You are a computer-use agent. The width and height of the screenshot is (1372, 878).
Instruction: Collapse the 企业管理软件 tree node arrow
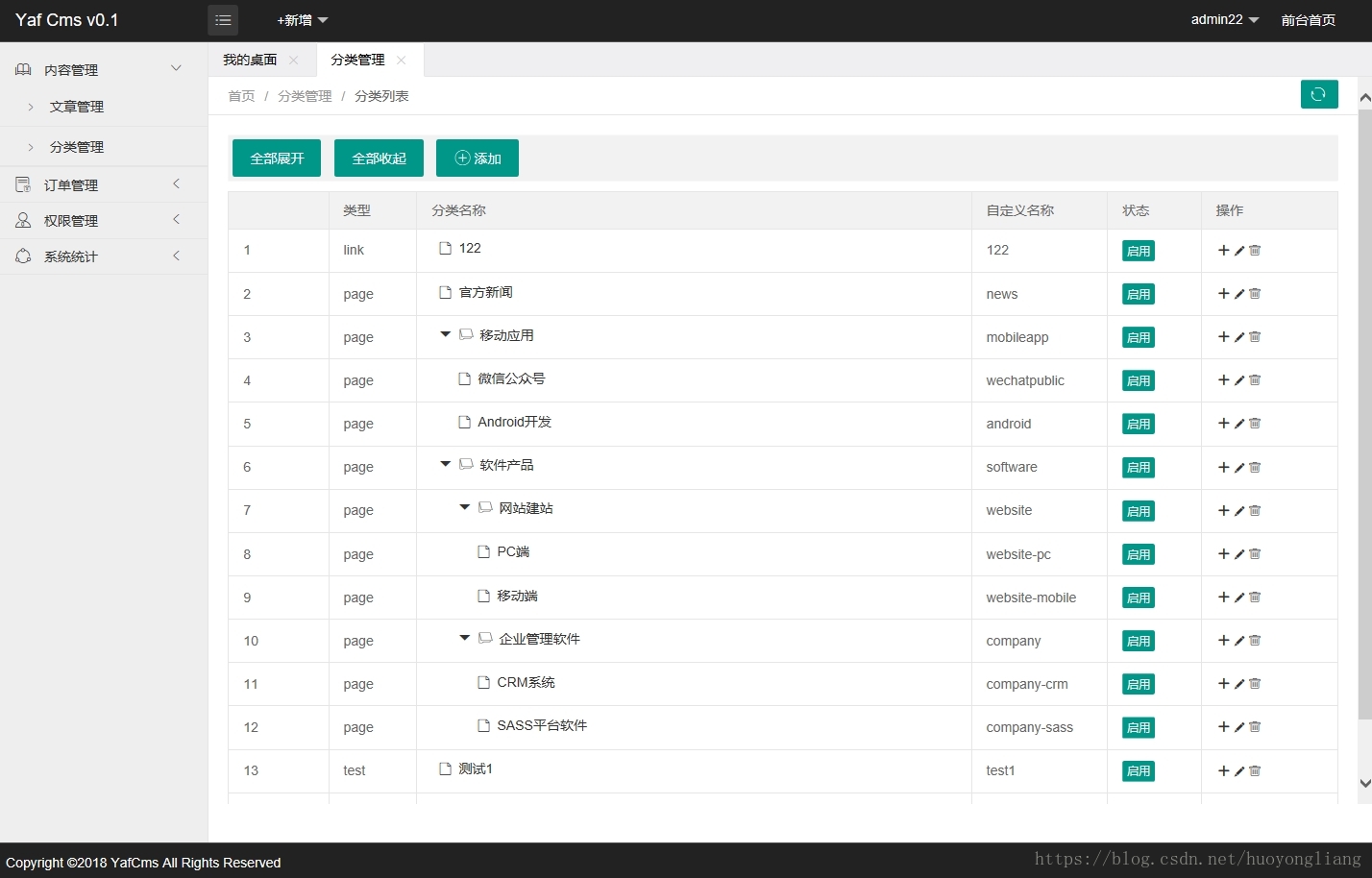coord(464,638)
